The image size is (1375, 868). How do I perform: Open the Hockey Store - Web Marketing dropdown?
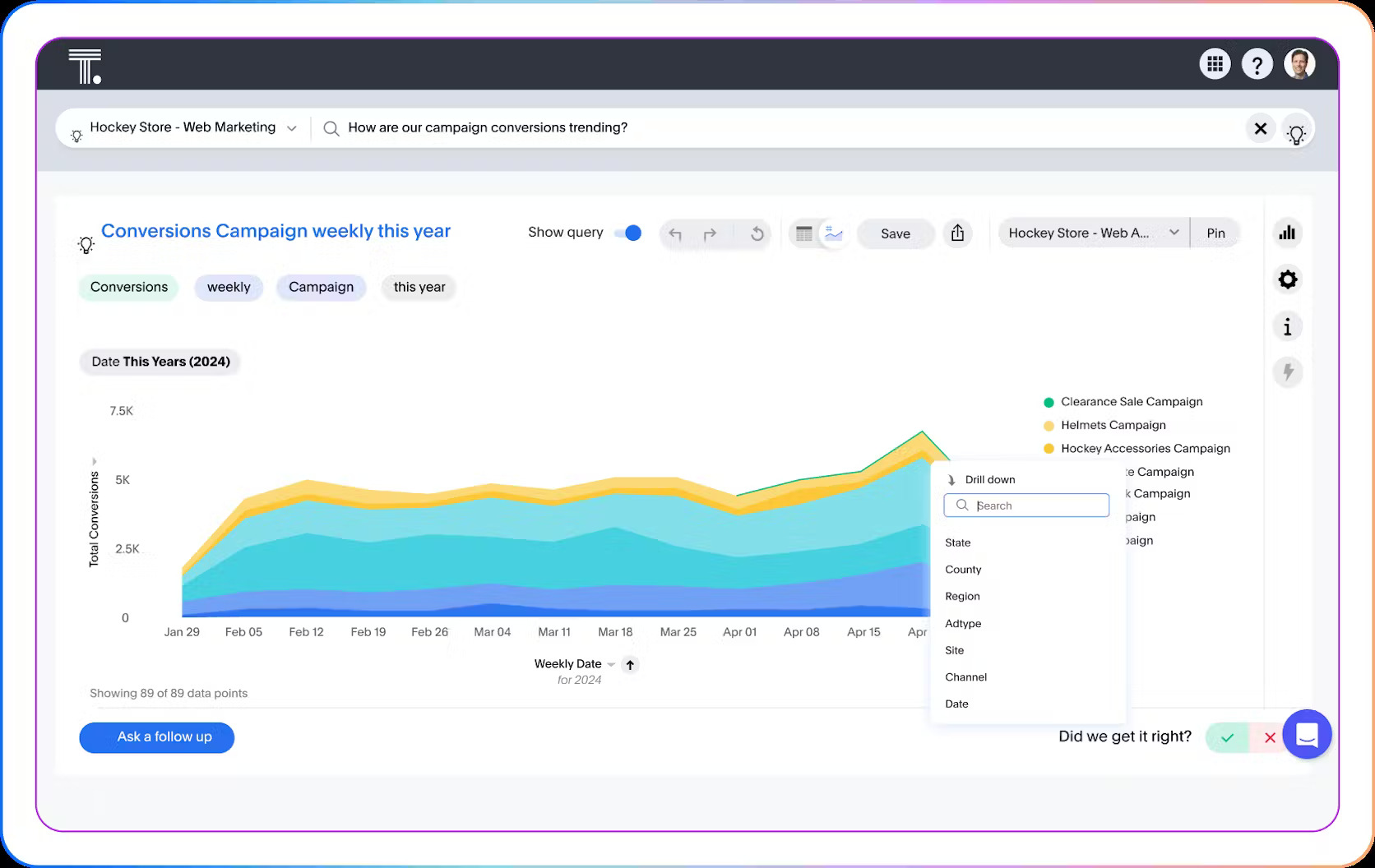coord(292,127)
